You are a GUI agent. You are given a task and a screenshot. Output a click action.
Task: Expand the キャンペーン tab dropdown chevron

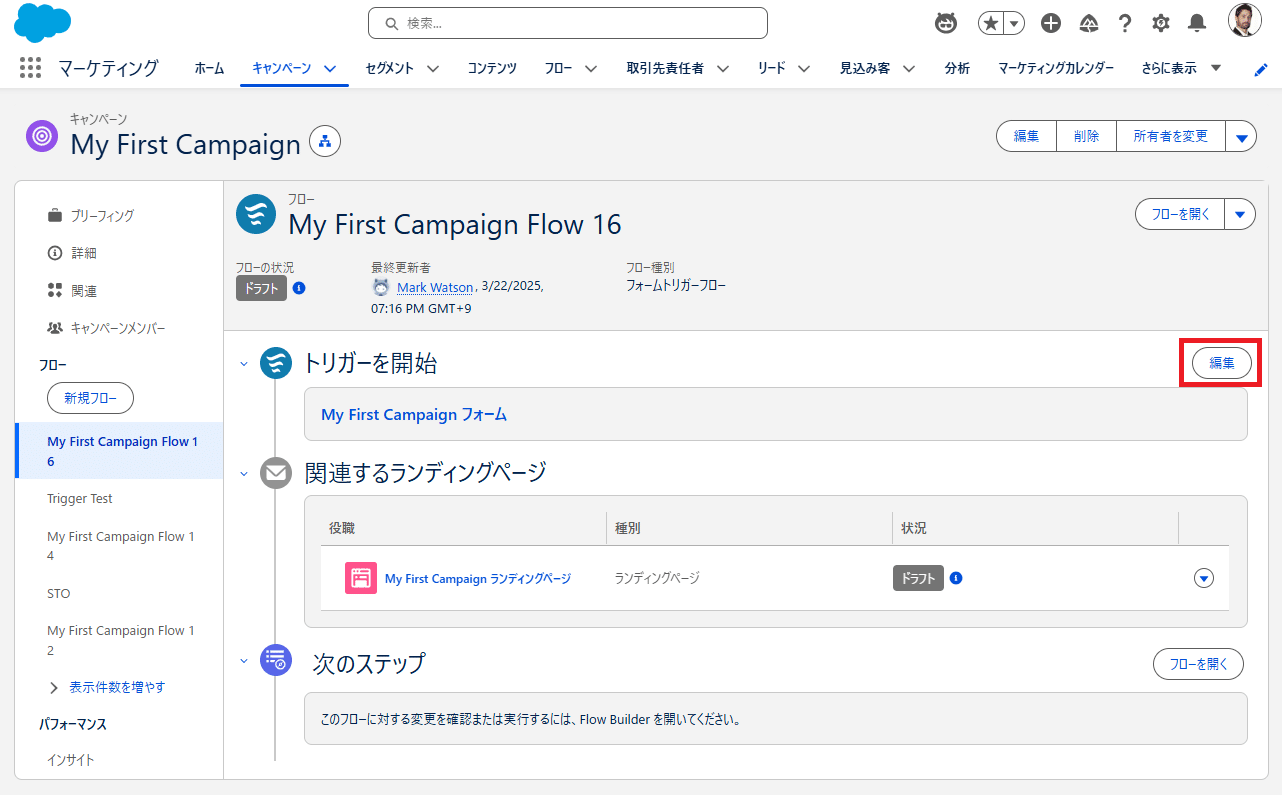coord(329,69)
